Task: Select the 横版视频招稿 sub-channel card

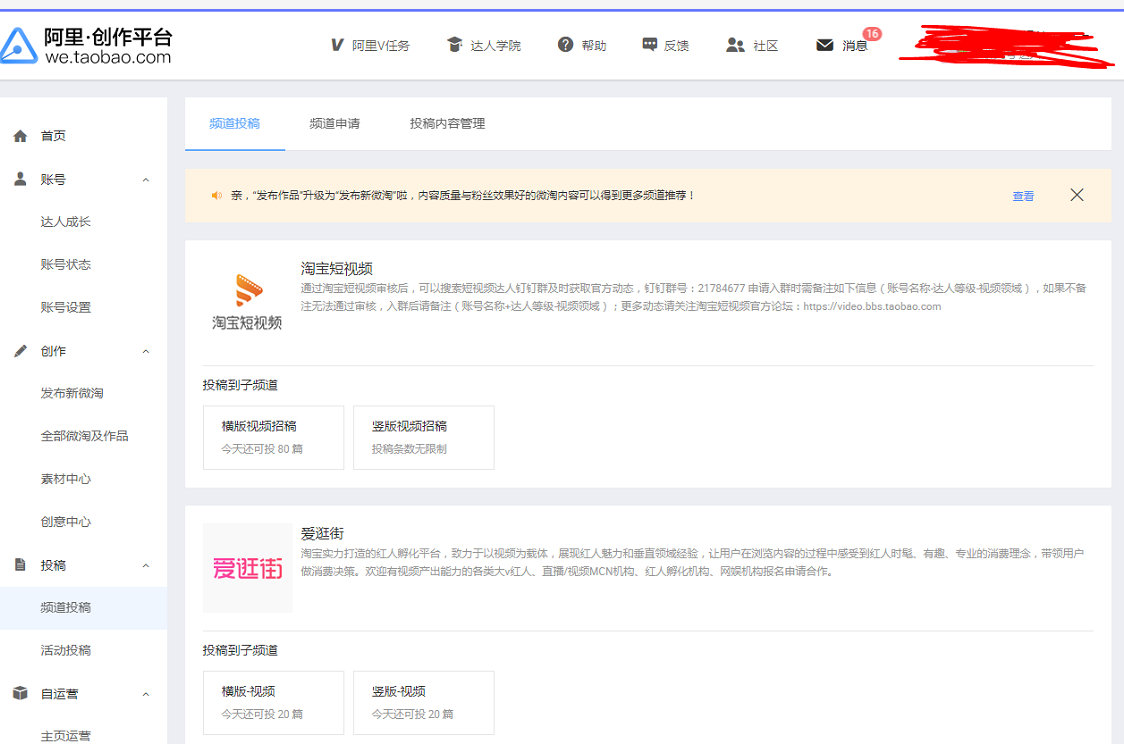Action: 273,437
